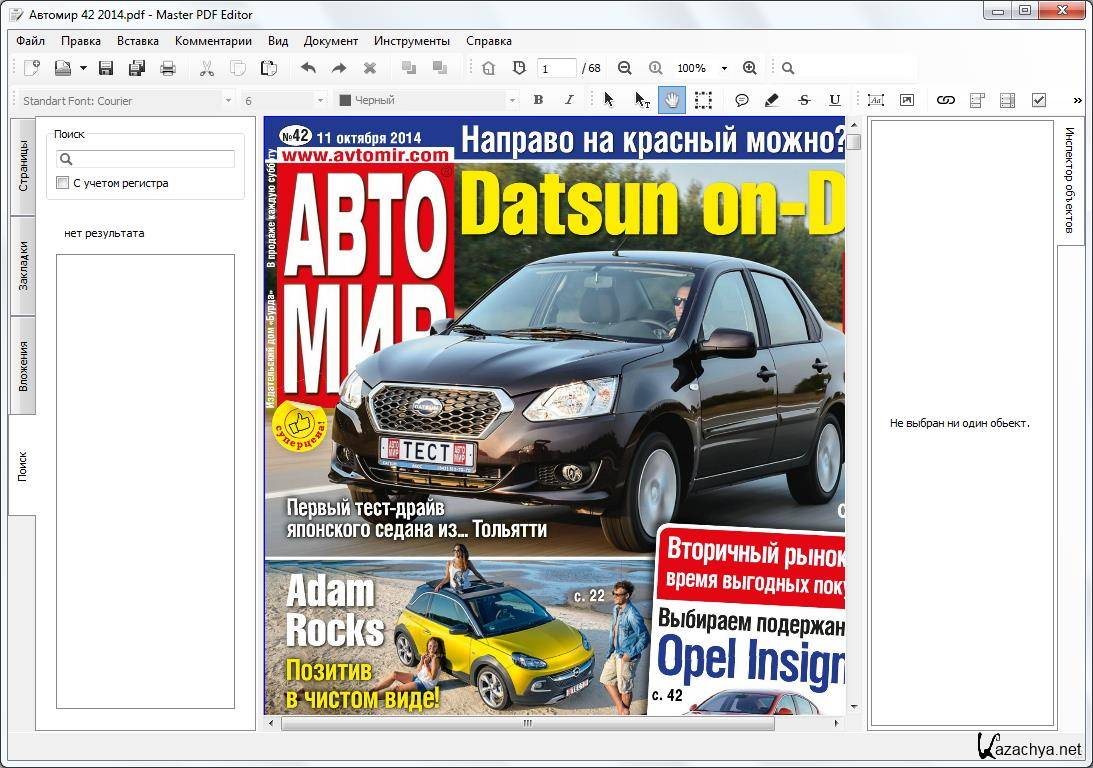Click the Print icon
Screen dimensions: 1093x768
pos(168,68)
